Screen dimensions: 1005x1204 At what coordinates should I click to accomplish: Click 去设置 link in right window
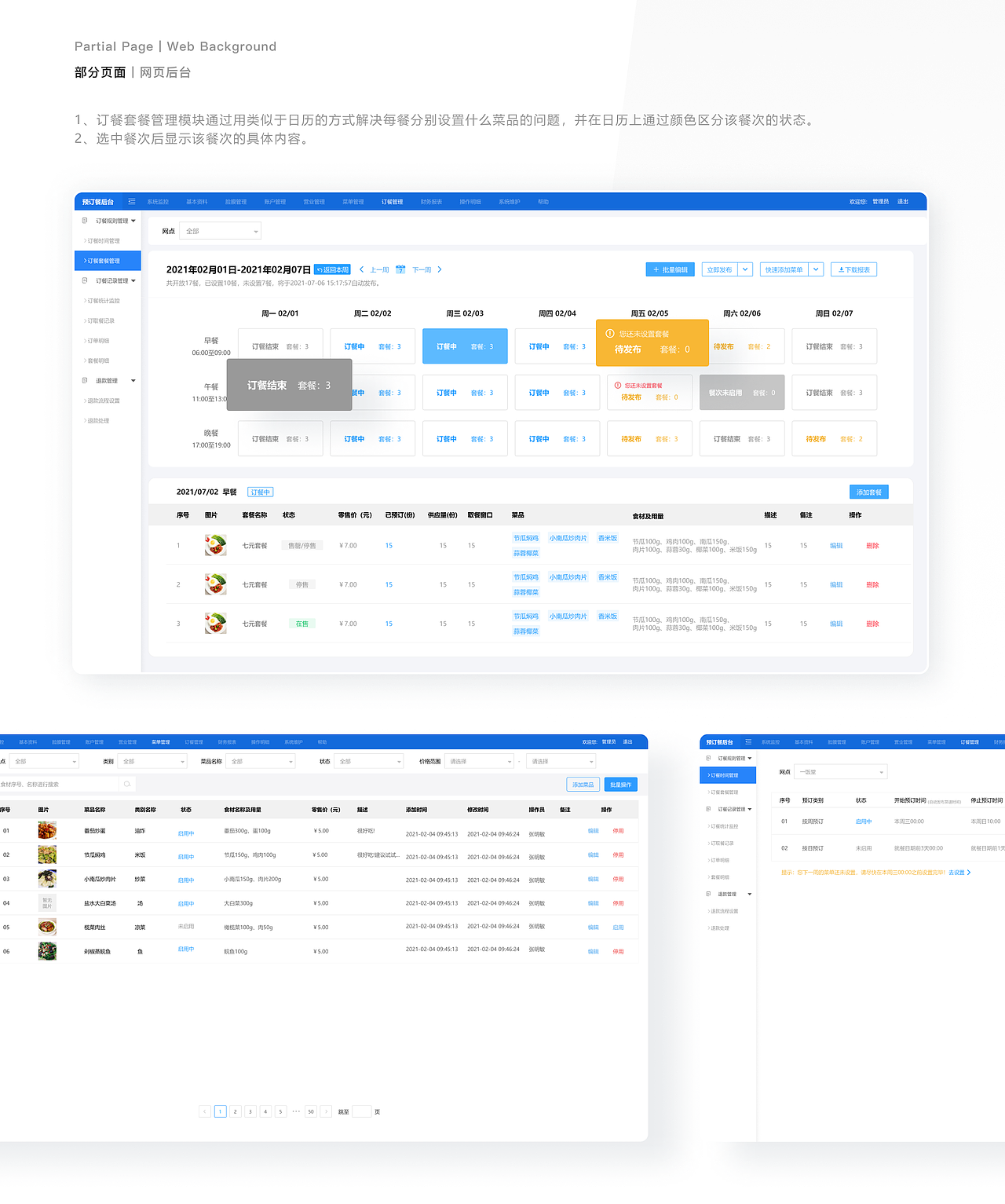coord(956,873)
